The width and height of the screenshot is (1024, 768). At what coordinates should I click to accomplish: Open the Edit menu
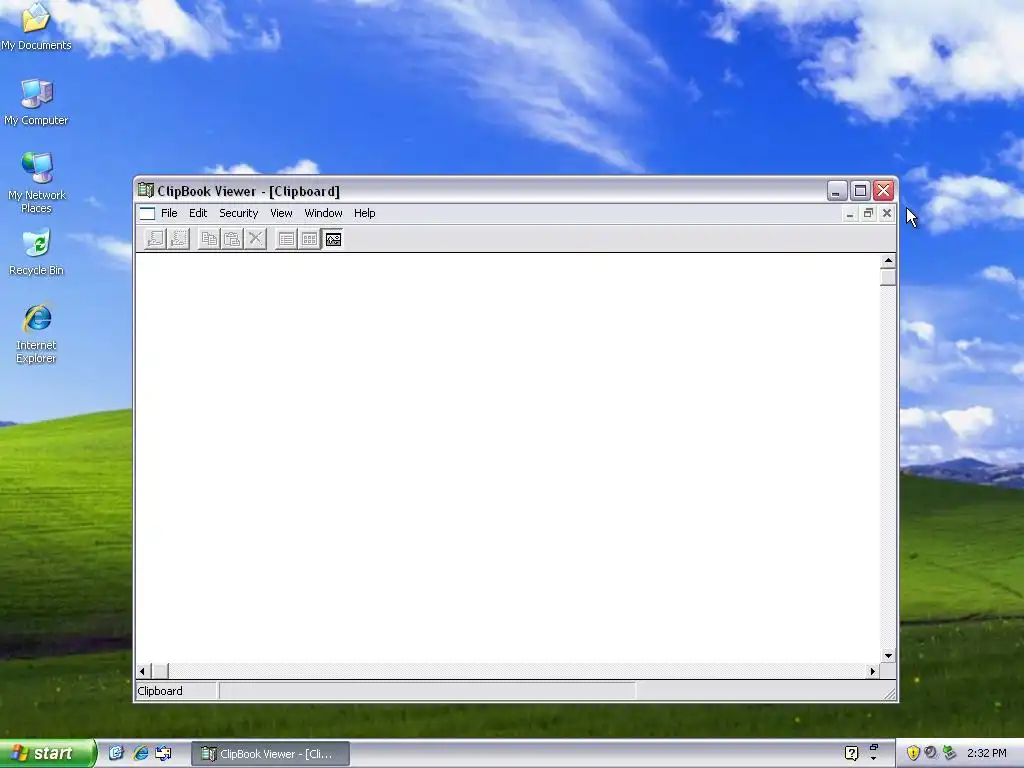tap(198, 214)
